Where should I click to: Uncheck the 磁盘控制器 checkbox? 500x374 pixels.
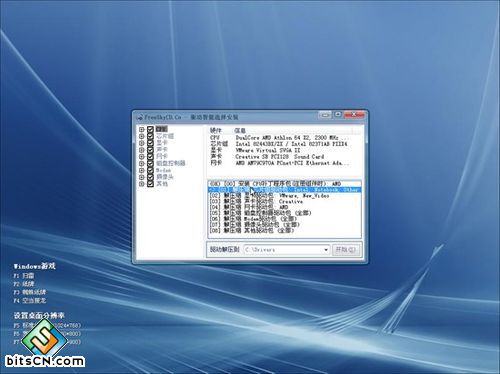(x=150, y=164)
